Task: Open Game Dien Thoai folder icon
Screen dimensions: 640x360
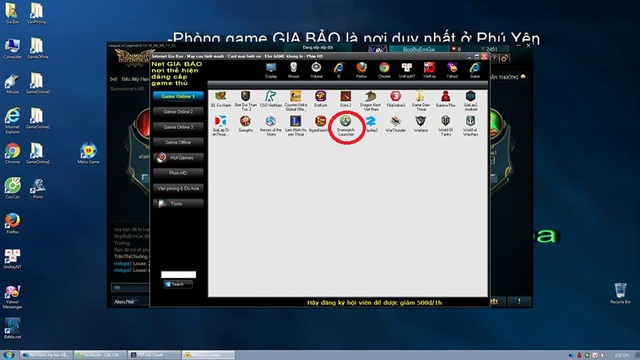Action: point(420,101)
